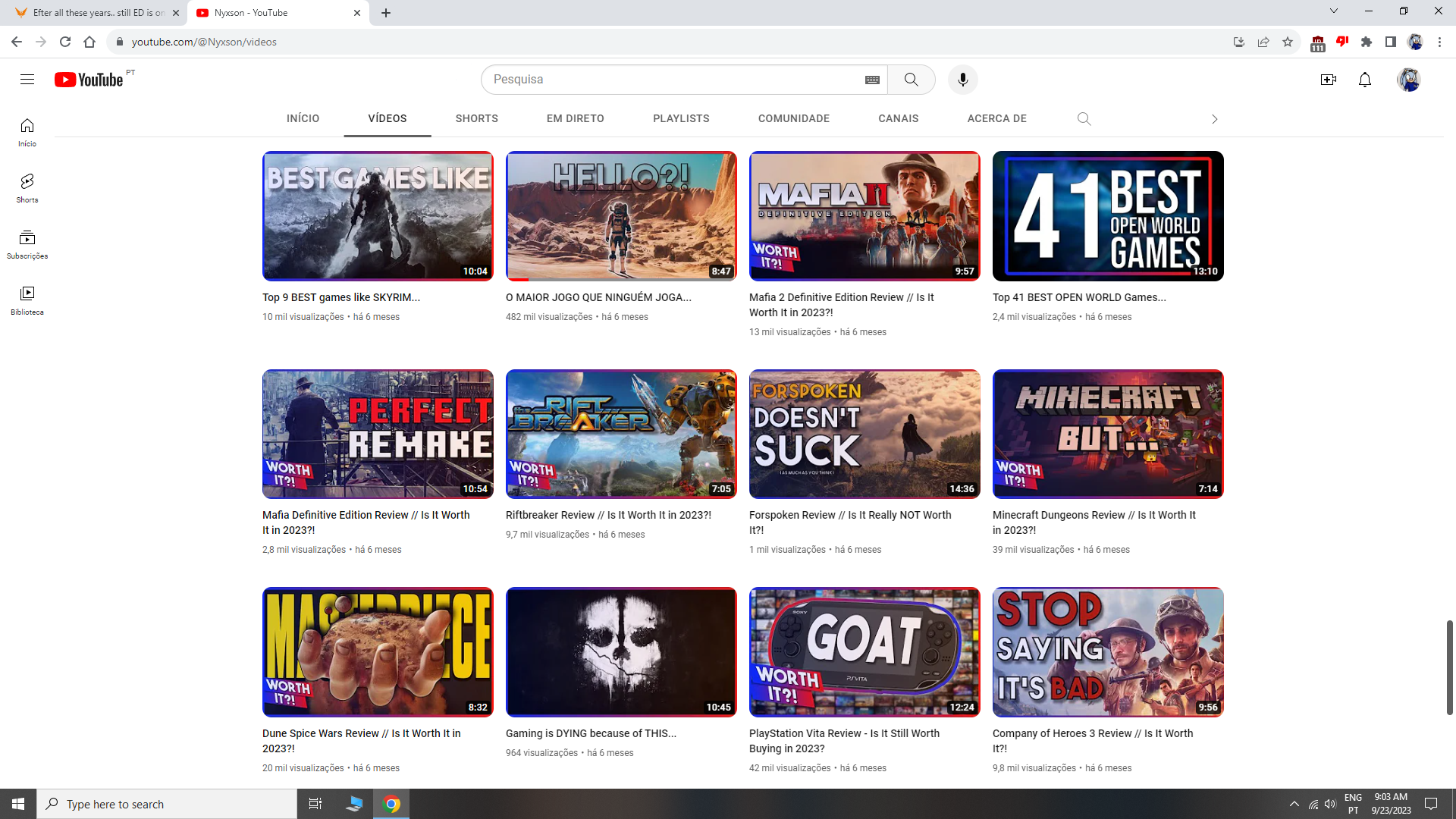Open the CANAIS tab
1456x819 pixels.
899,118
